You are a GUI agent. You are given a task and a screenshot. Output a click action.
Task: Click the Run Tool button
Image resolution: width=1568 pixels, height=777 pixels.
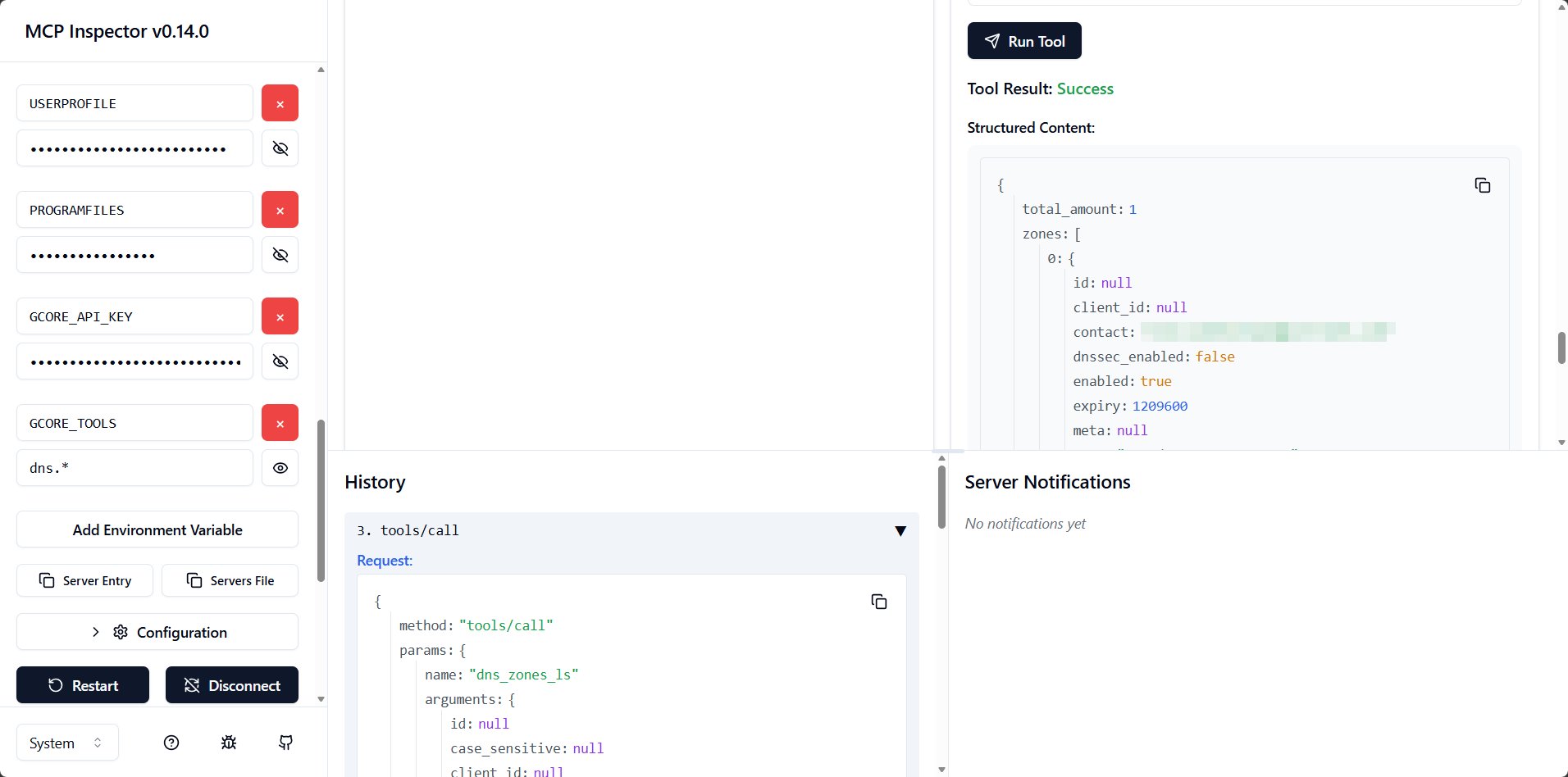[1024, 41]
